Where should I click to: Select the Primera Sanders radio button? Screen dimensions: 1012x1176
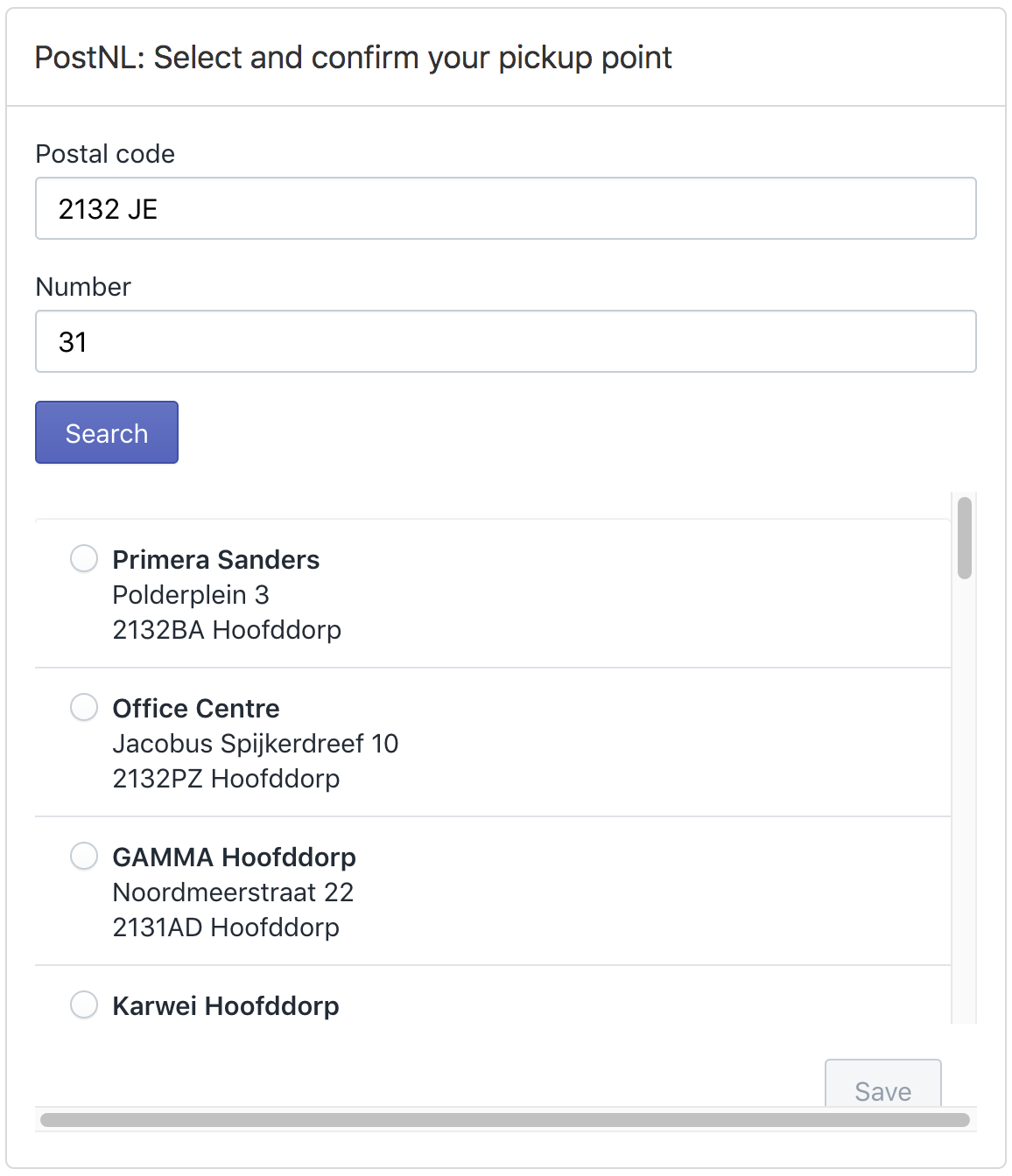click(x=84, y=558)
